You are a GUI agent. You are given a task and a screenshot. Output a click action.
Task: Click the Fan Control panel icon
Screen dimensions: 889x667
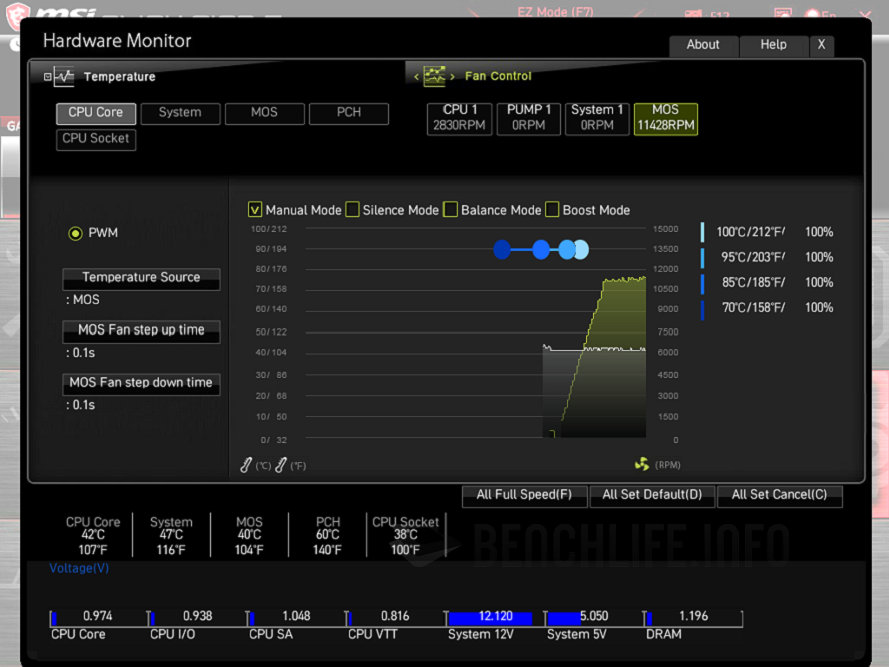click(434, 76)
